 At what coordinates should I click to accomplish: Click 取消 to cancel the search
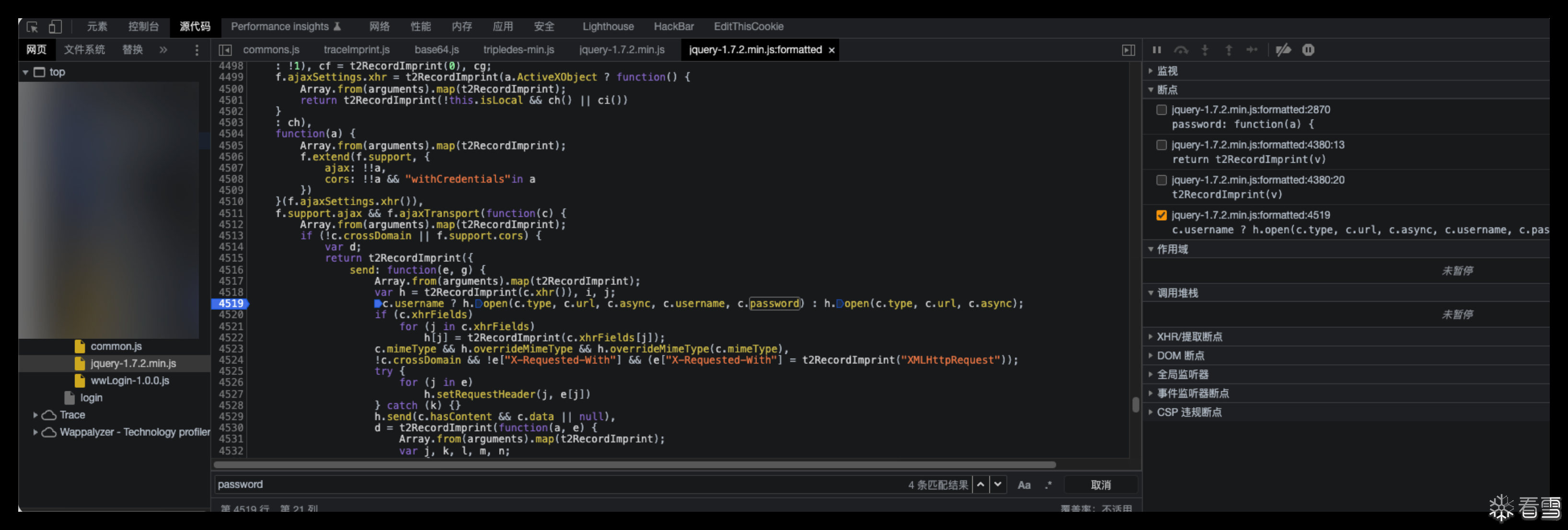click(1100, 485)
